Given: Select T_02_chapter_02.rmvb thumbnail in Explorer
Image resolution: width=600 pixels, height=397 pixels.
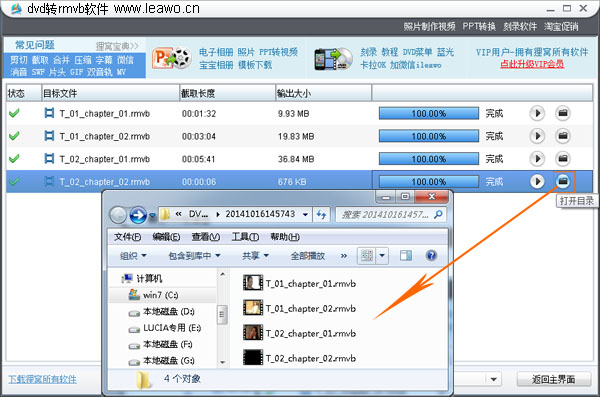Looking at the screenshot, I should coord(253,358).
